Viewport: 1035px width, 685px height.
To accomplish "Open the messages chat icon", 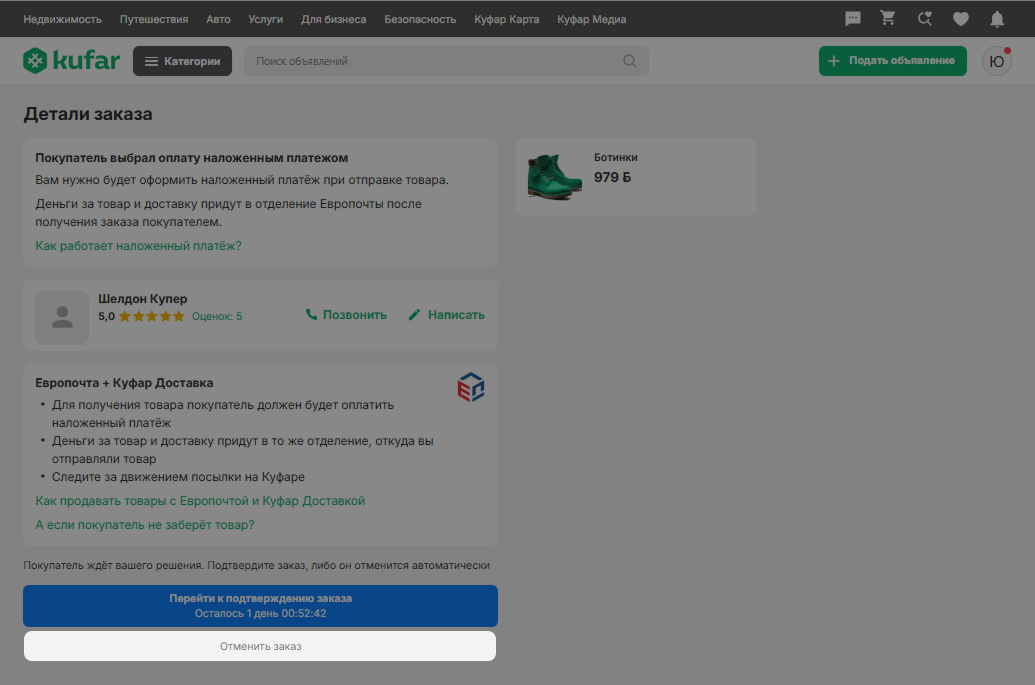I will pos(853,18).
